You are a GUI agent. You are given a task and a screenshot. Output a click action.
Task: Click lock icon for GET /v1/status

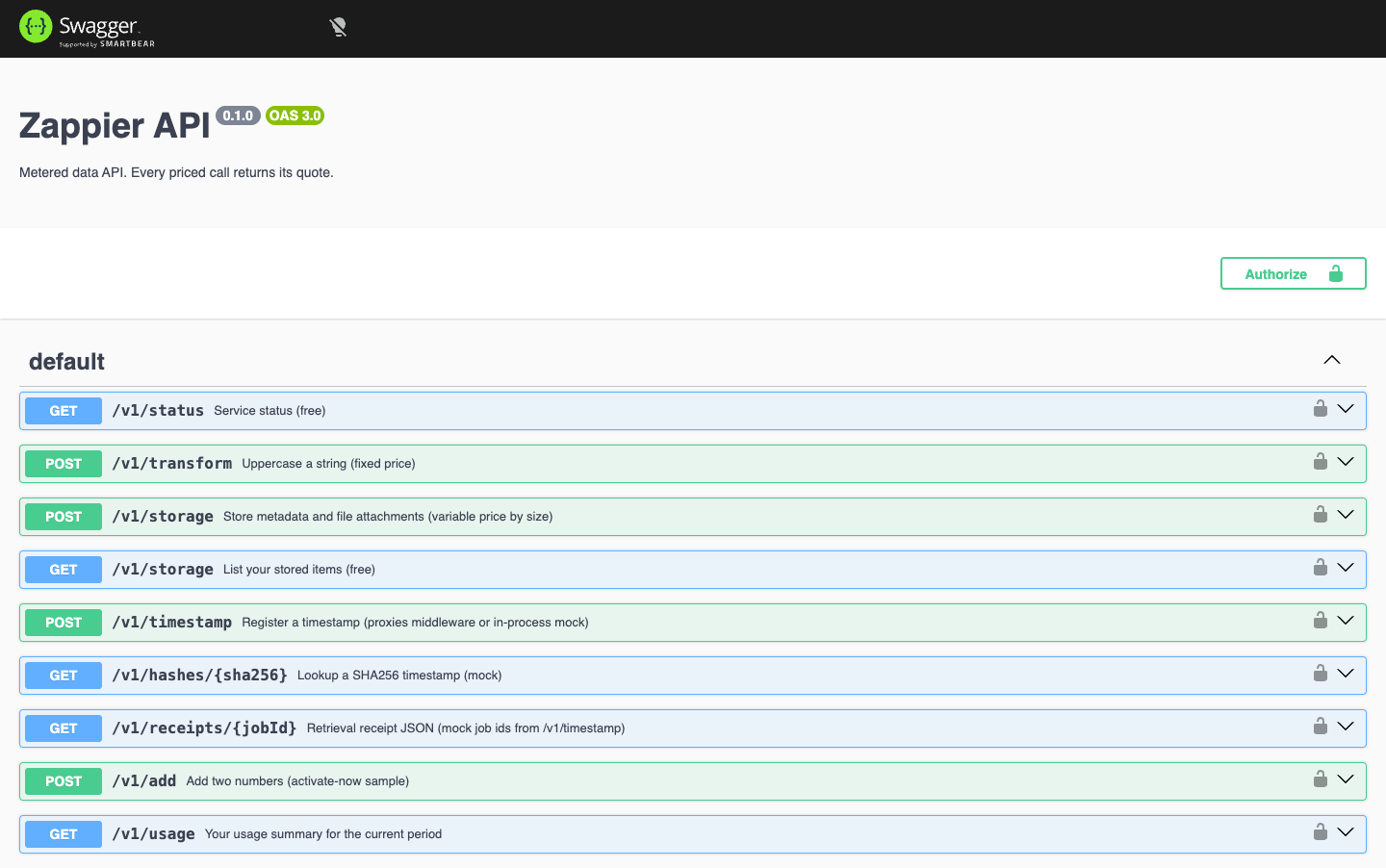1321,408
